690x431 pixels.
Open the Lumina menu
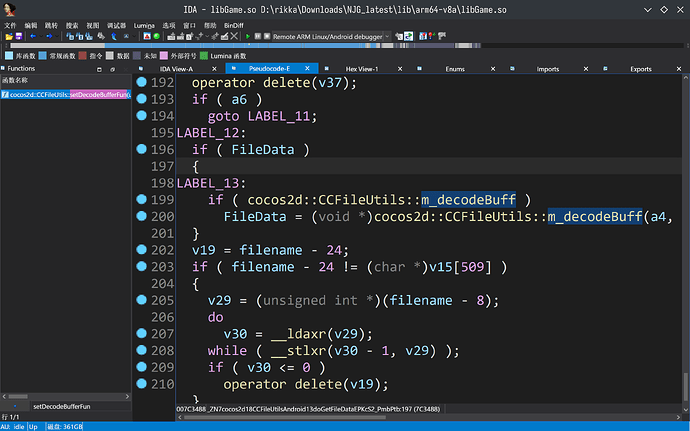tap(144, 26)
